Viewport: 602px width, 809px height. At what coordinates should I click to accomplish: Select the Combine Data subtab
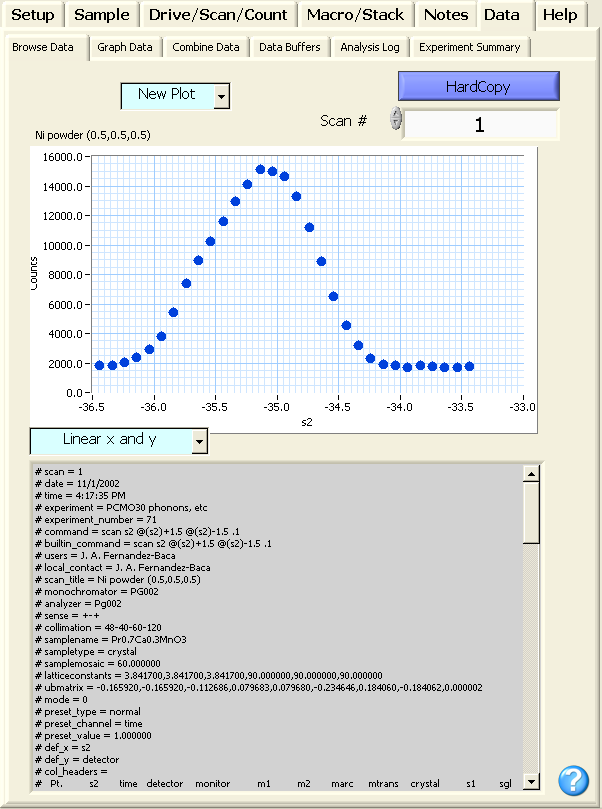[205, 47]
